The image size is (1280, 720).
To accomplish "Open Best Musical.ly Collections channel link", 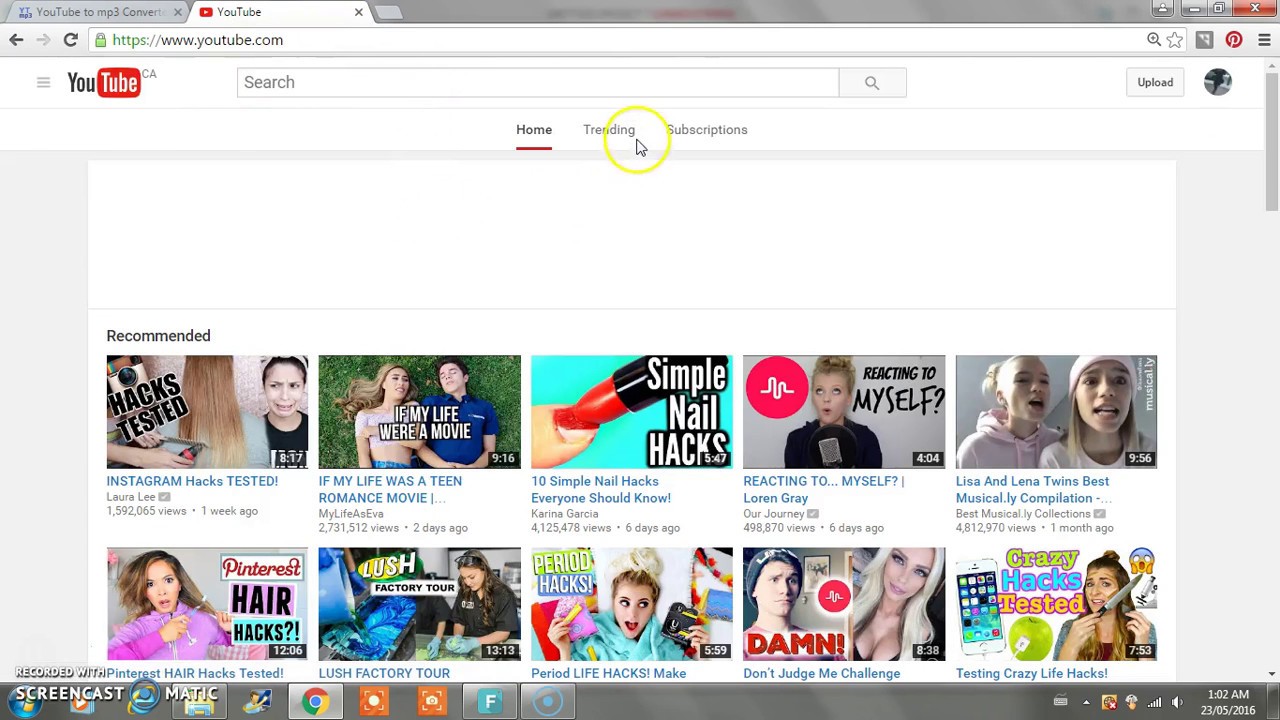I will point(1023,514).
